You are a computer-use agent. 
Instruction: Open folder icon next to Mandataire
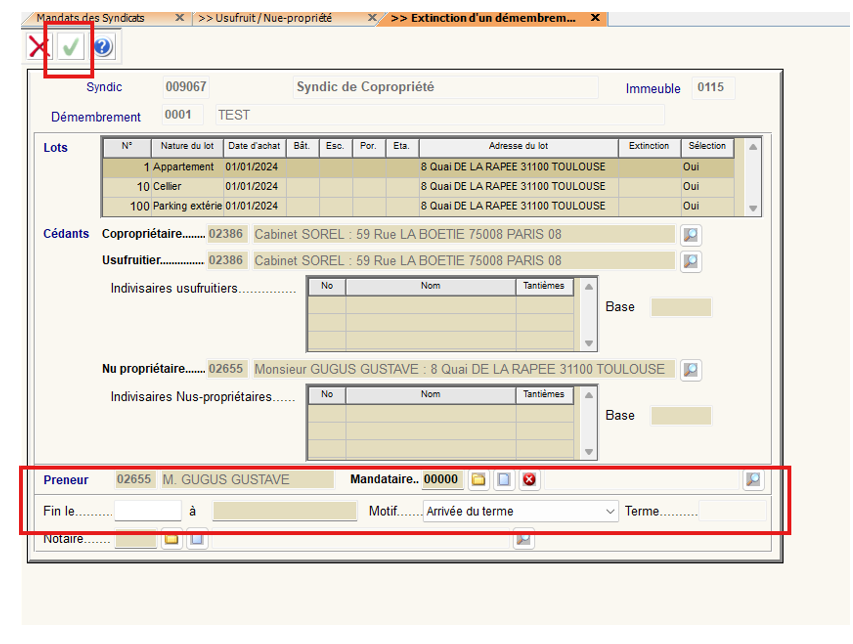point(479,480)
